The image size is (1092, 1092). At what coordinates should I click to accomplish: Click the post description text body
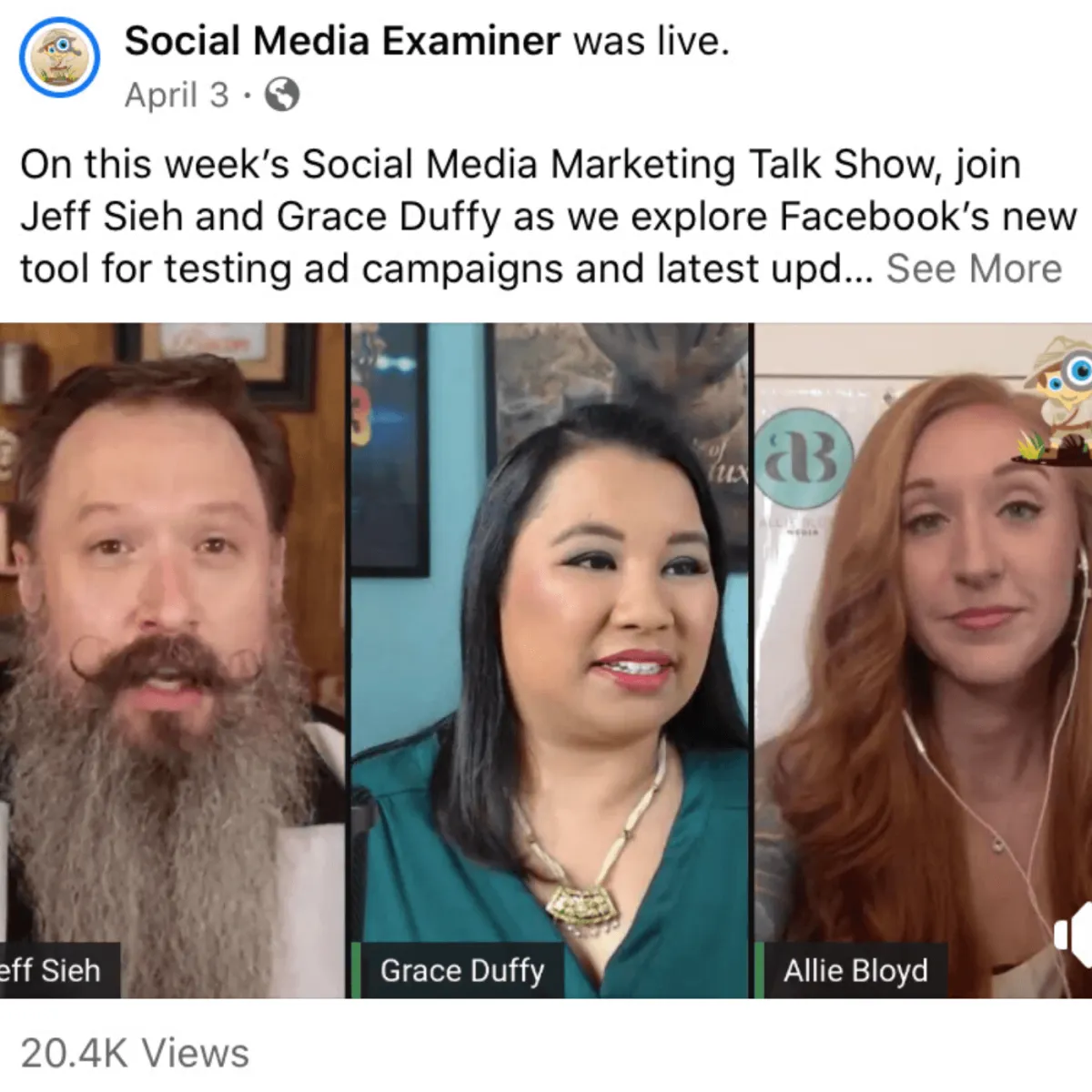point(546,217)
